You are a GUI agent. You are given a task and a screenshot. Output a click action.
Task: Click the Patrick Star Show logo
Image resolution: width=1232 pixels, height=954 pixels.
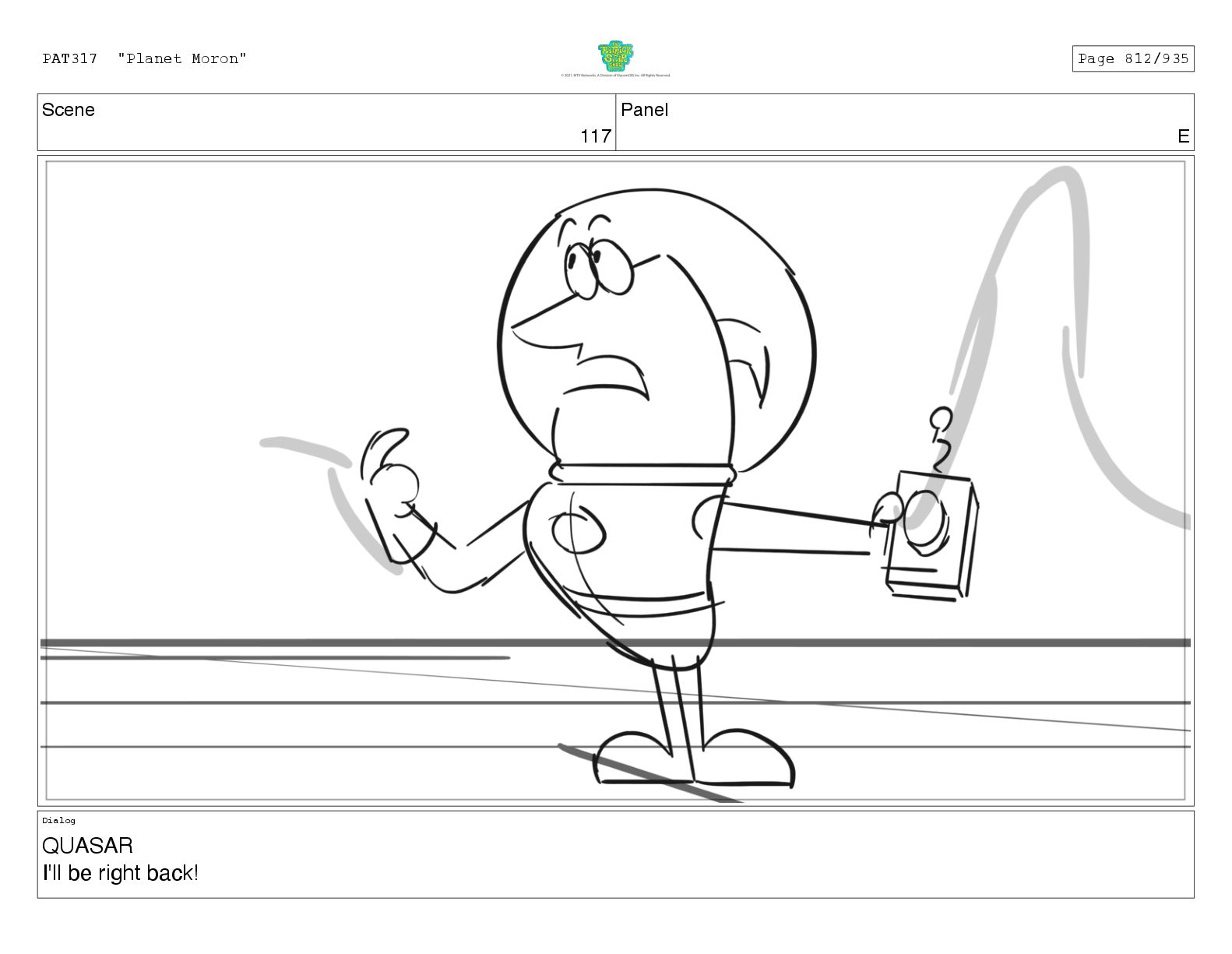tap(615, 57)
